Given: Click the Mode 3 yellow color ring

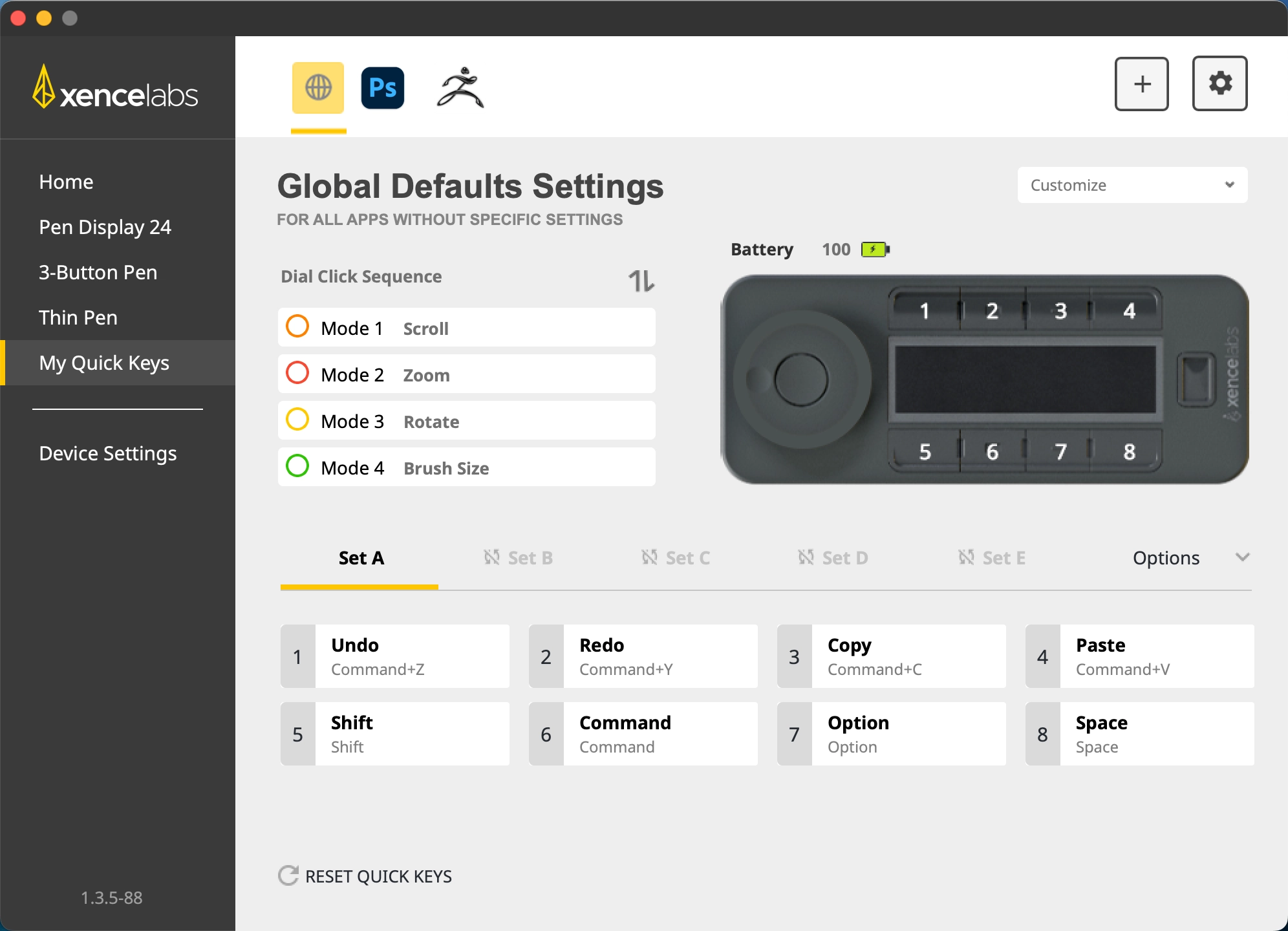Looking at the screenshot, I should [x=297, y=420].
